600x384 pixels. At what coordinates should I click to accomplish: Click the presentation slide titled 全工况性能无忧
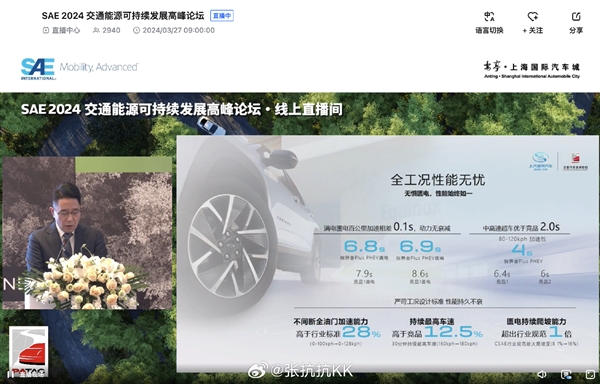pos(387,253)
